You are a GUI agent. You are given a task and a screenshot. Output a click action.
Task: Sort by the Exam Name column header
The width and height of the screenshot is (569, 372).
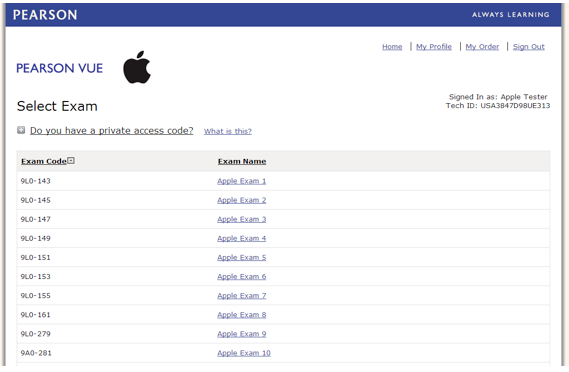(242, 161)
